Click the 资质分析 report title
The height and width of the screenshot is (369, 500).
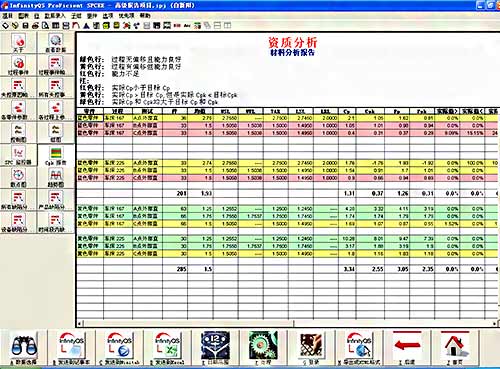pos(293,42)
